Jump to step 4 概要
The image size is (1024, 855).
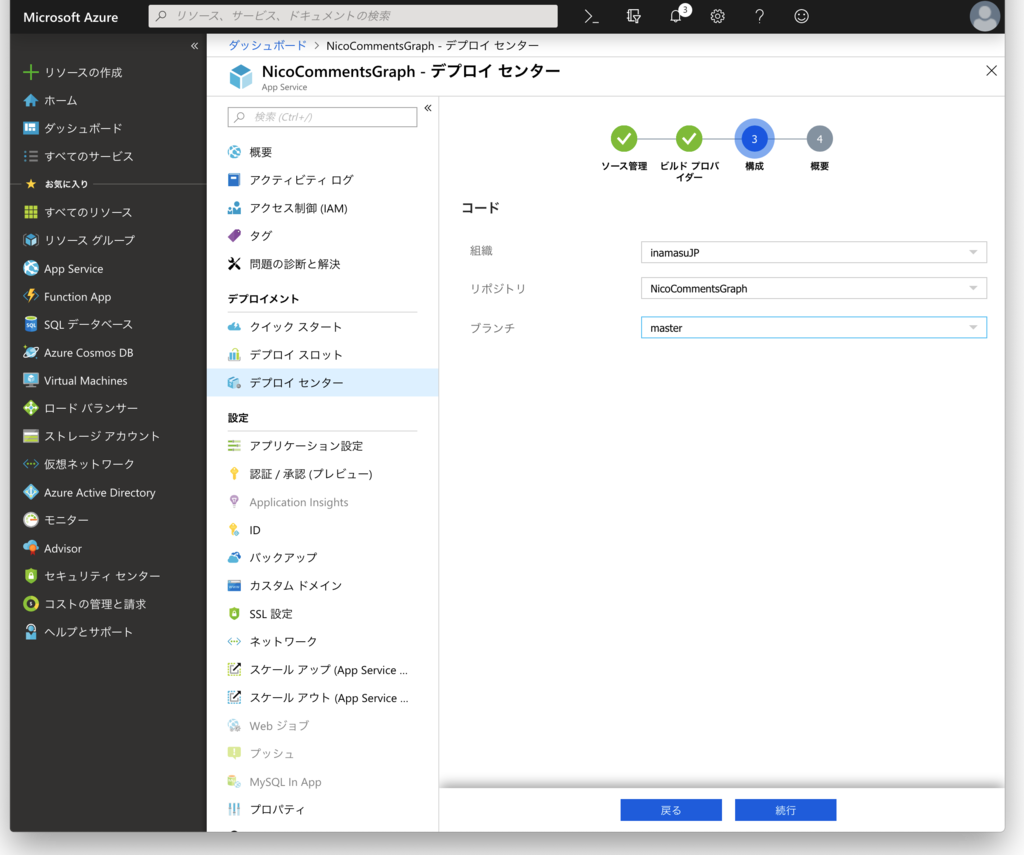coord(820,138)
